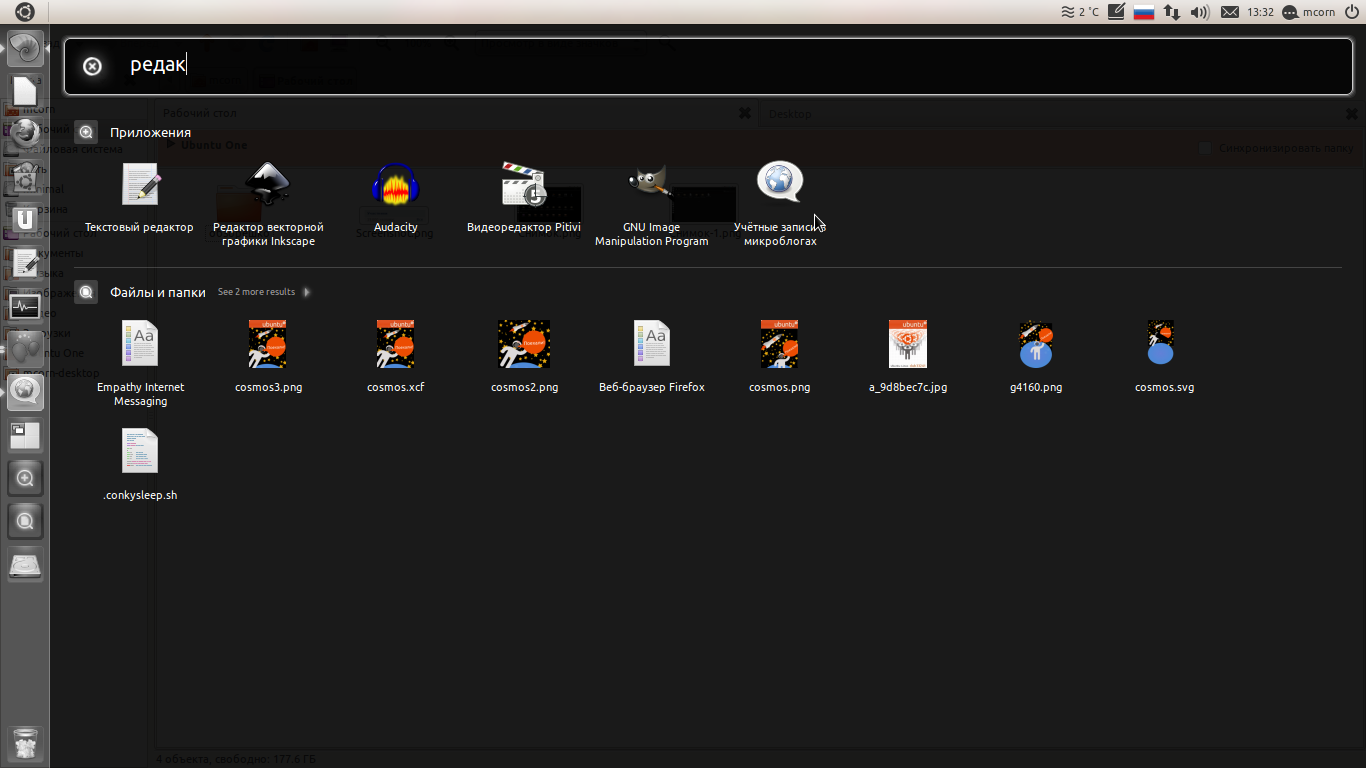Toggle Синхронизировать папку checkbox in background window

click(x=1205, y=148)
